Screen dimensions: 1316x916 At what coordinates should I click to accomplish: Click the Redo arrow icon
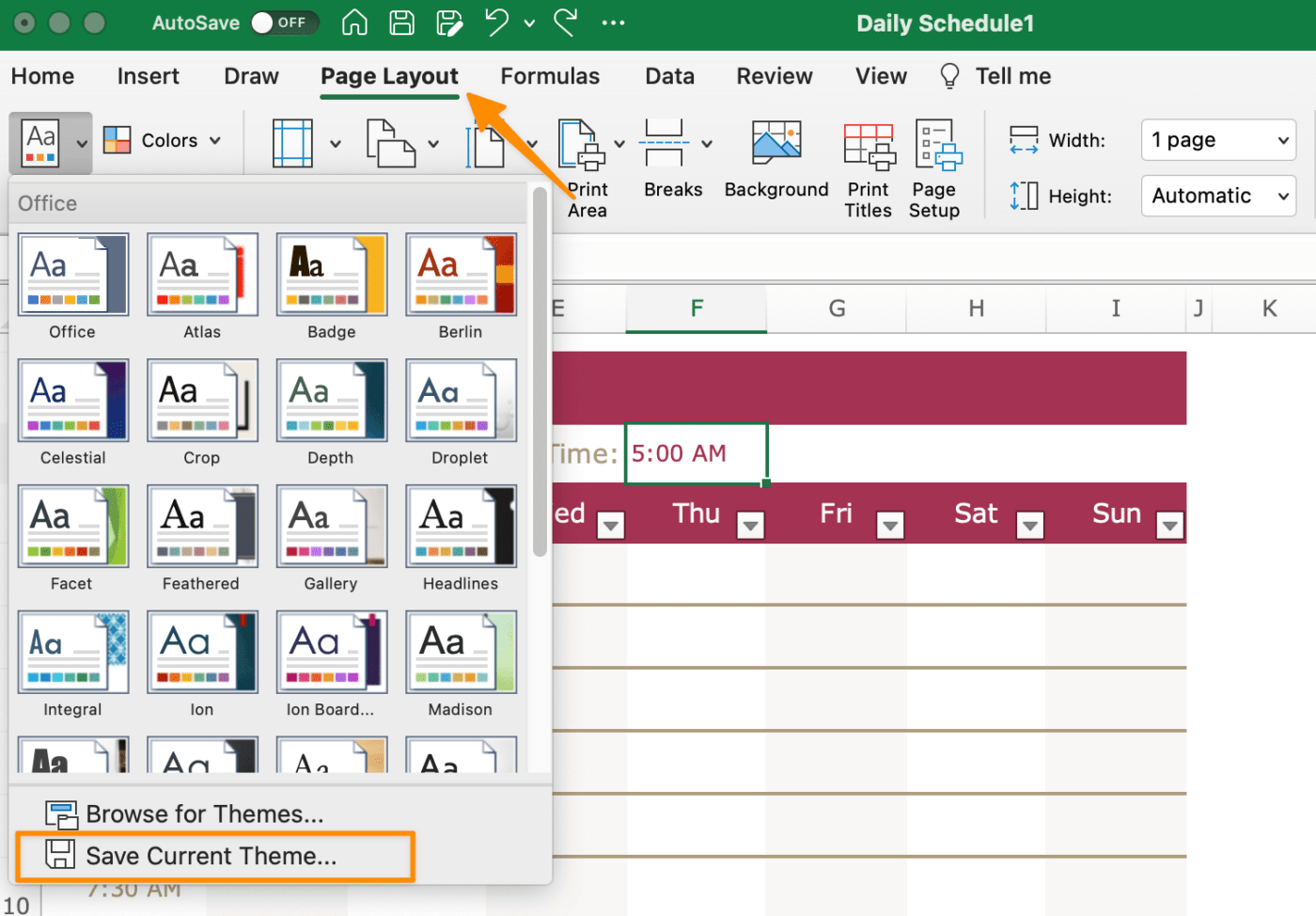[x=566, y=23]
